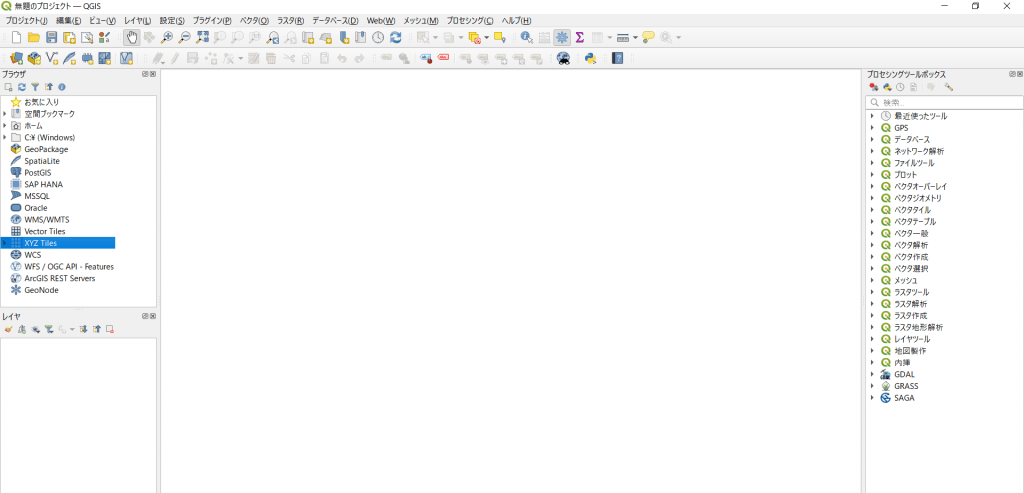Click the processing toolbox search field
1024x493 pixels.
coord(944,103)
